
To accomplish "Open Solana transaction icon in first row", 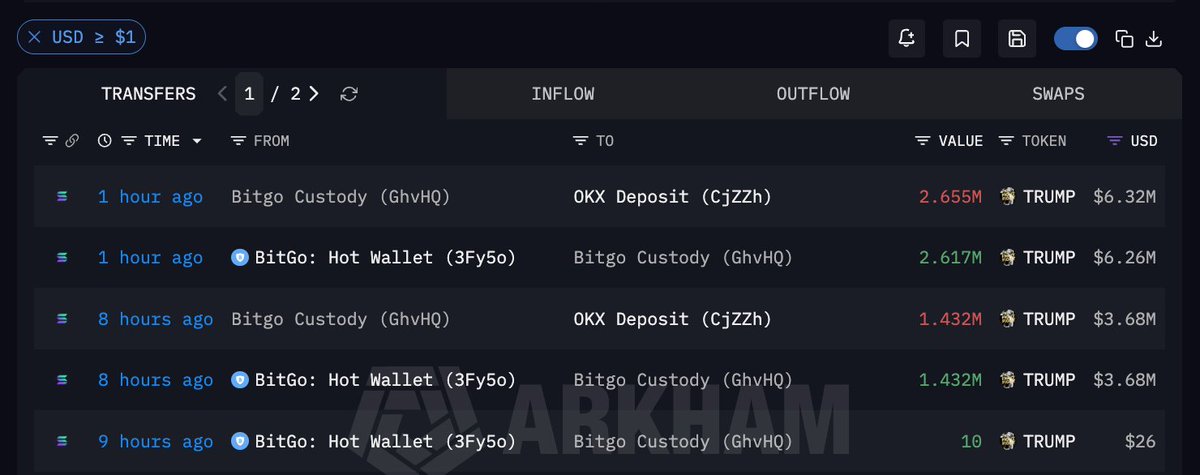I will (x=63, y=197).
